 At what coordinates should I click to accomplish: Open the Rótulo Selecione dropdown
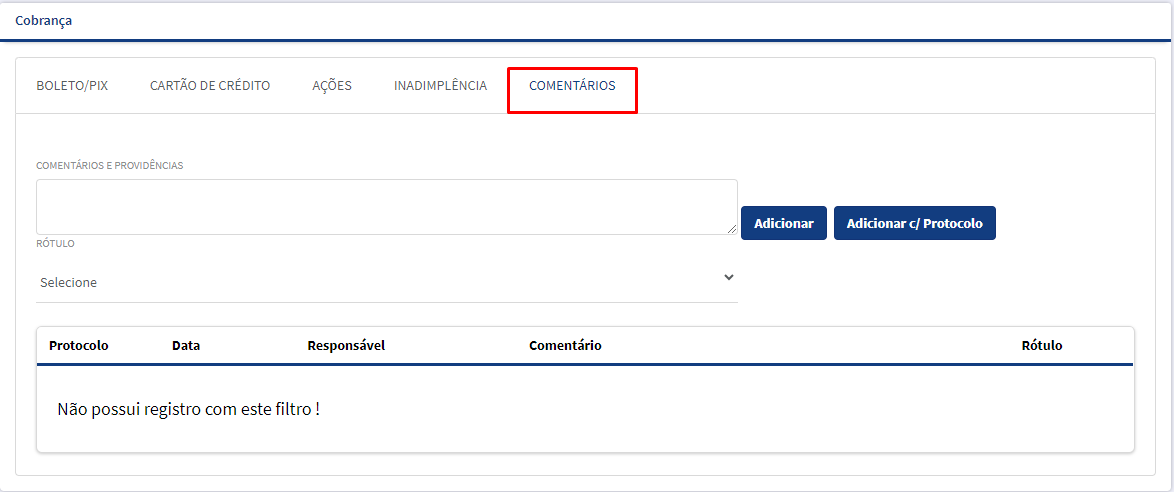click(x=386, y=282)
